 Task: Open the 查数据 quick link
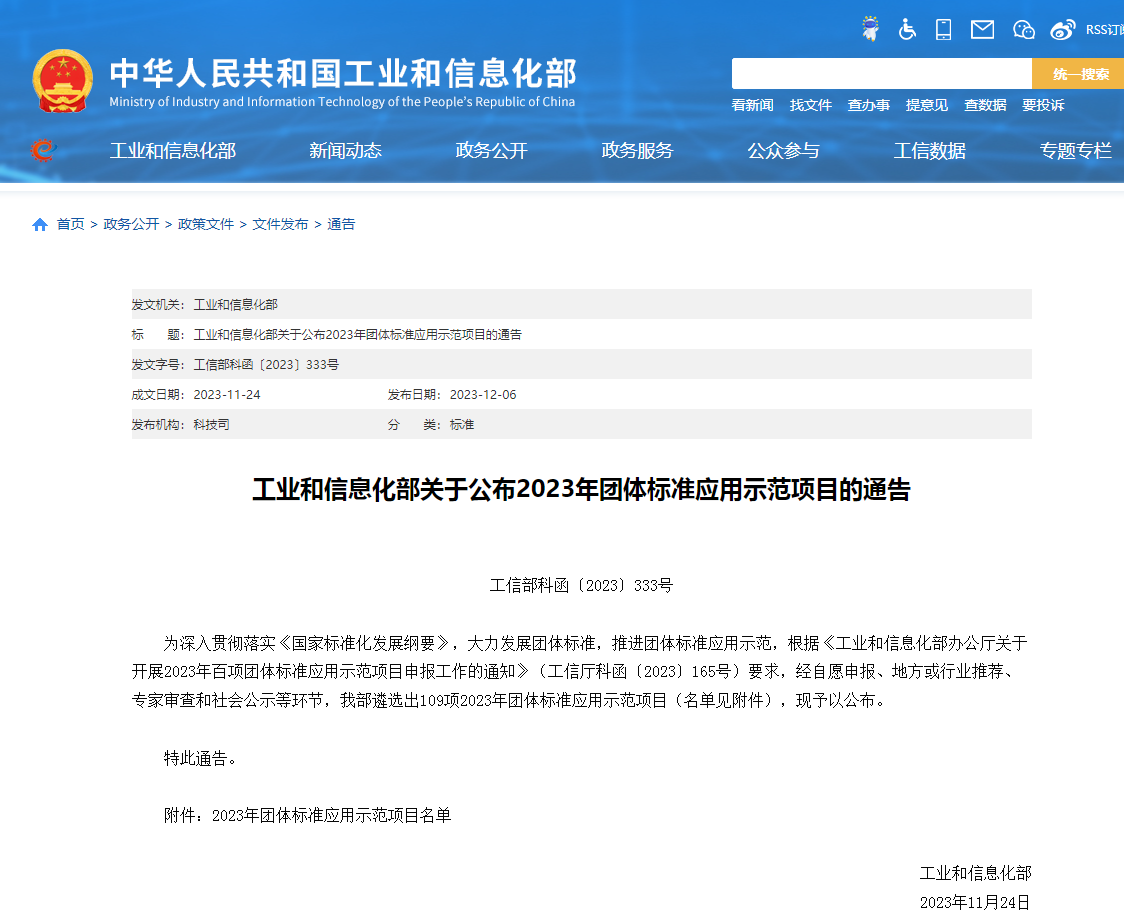[985, 105]
